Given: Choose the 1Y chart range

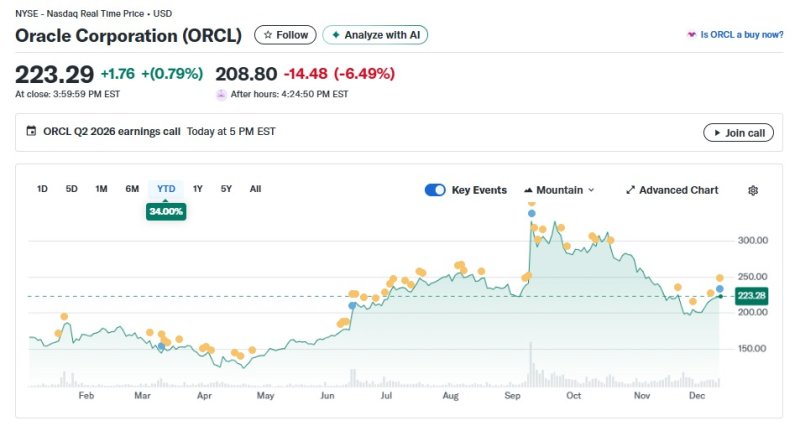Looking at the screenshot, I should (197, 189).
